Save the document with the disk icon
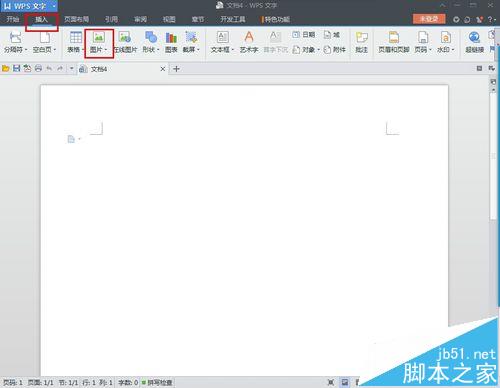The height and width of the screenshot is (388, 500). point(16,69)
